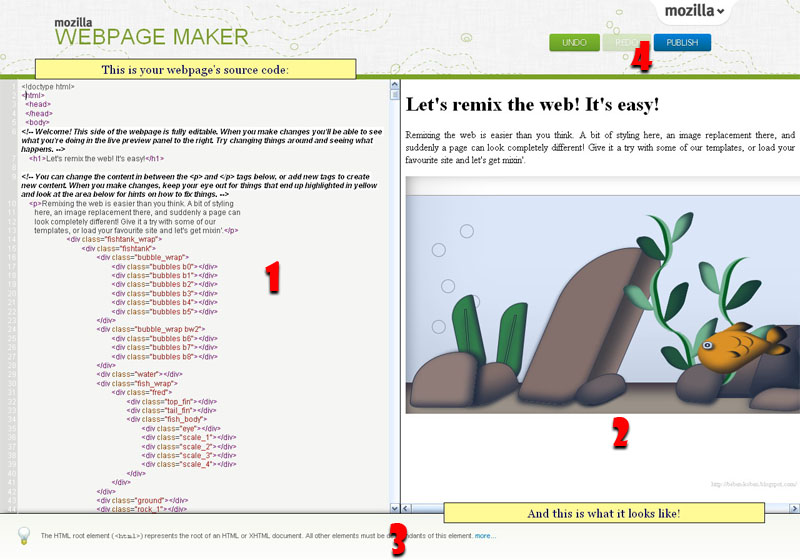Open the 'more...' link in hint bar
Image resolution: width=800 pixels, height=560 pixels.
[485, 536]
